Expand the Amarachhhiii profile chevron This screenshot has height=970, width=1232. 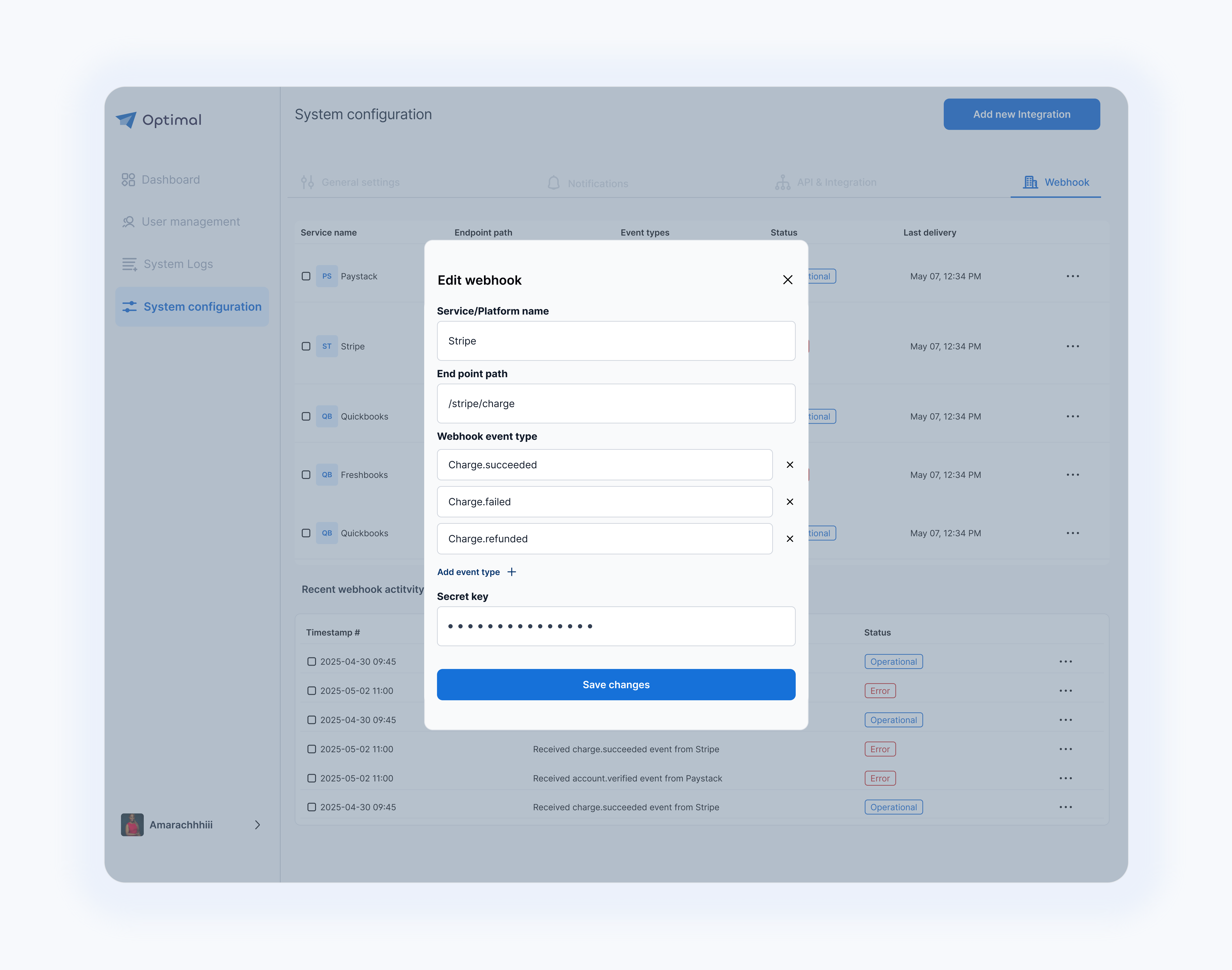point(257,825)
